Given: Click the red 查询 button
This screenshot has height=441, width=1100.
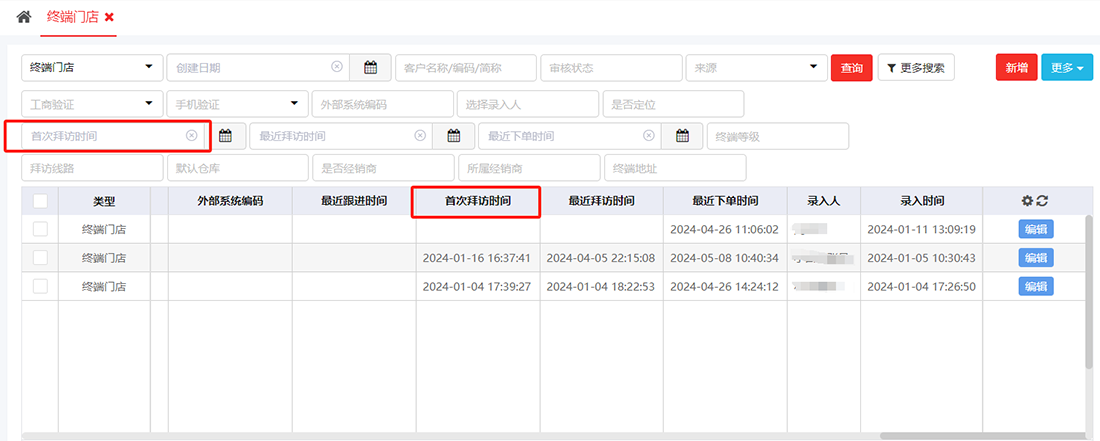Looking at the screenshot, I should (851, 68).
